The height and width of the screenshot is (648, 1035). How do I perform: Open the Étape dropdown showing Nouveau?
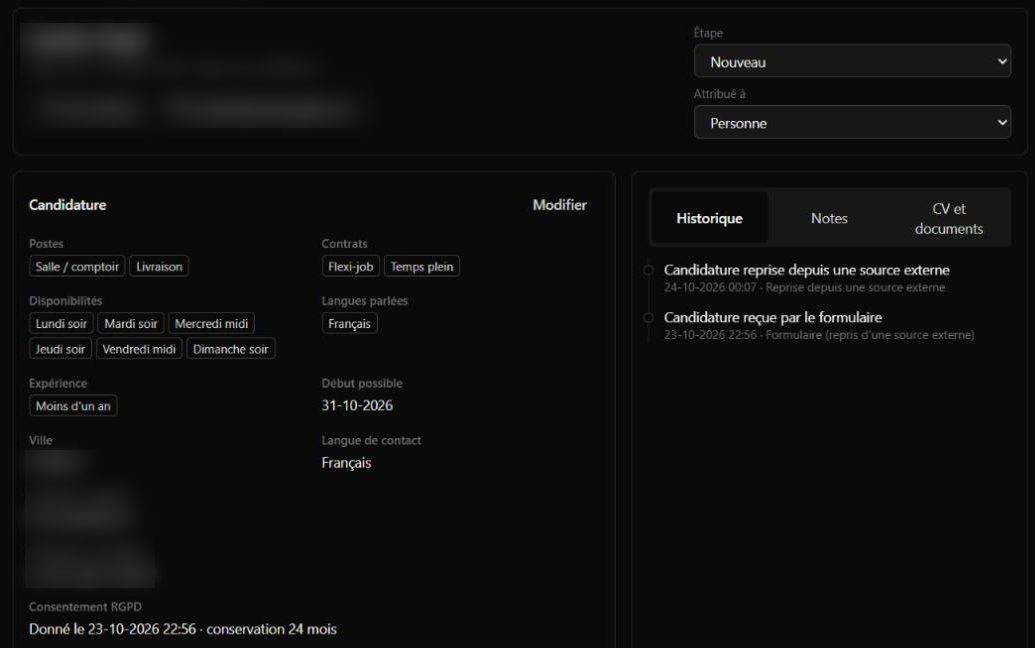tap(852, 61)
